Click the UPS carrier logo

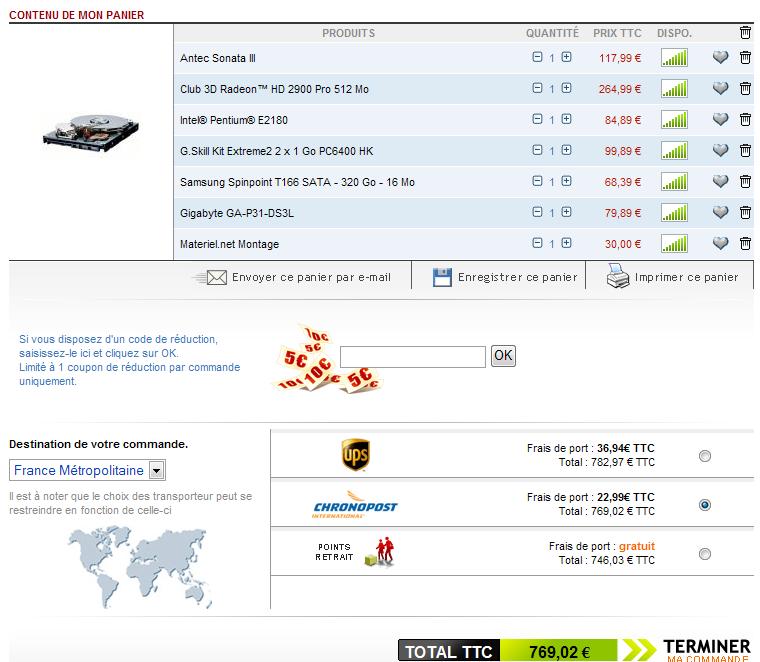click(356, 455)
